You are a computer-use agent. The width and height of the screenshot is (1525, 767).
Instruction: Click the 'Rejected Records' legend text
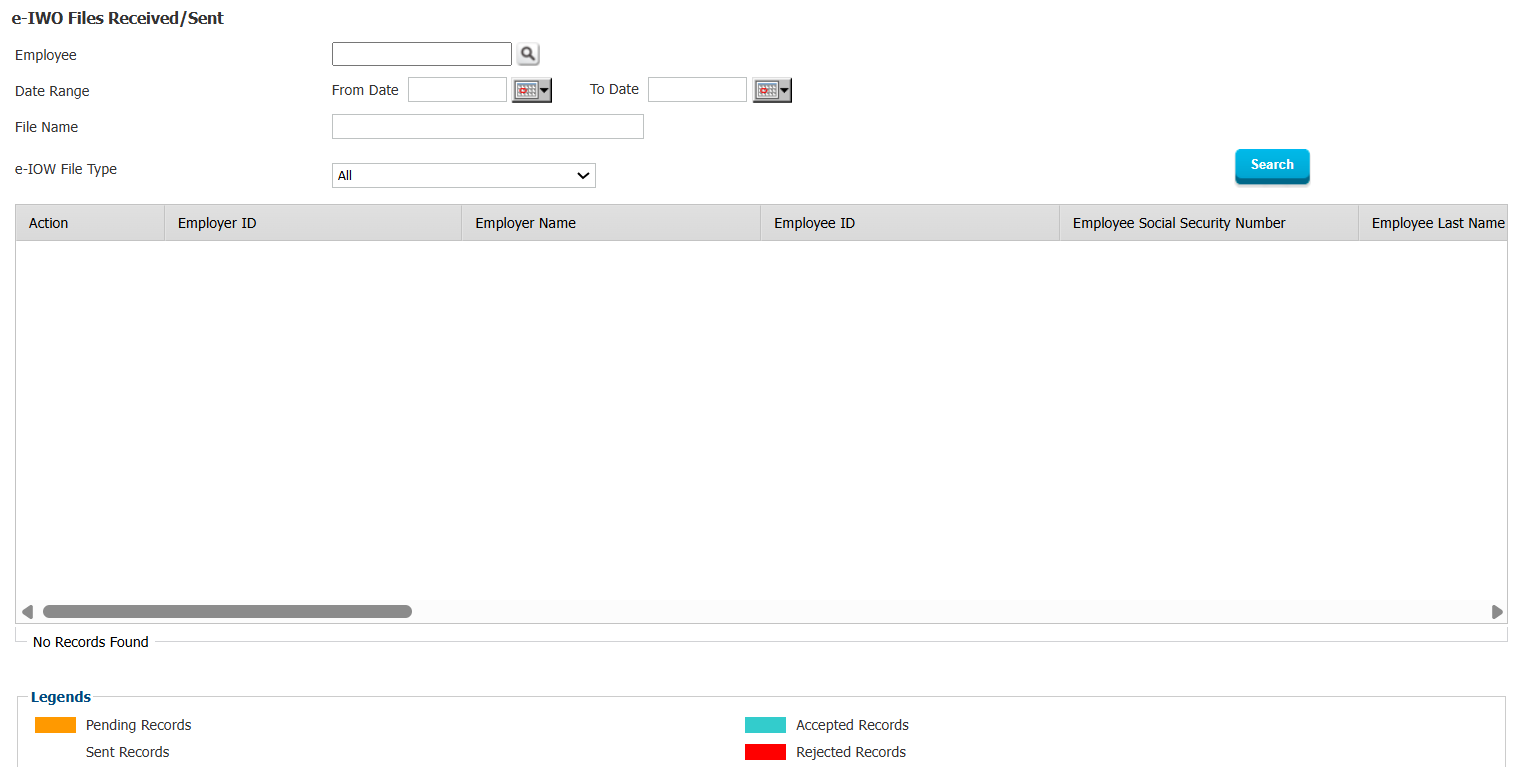click(x=851, y=752)
